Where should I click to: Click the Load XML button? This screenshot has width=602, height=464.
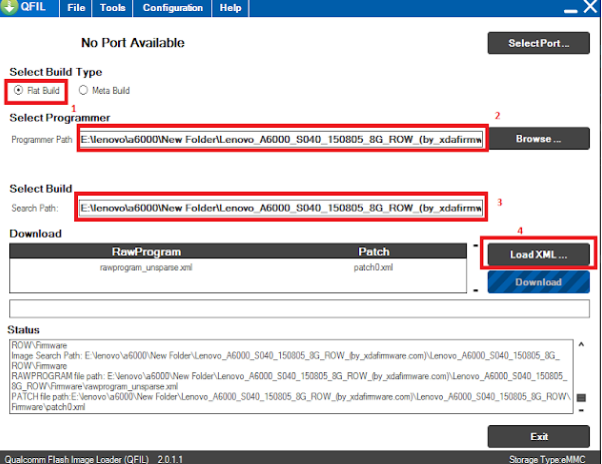click(x=539, y=254)
